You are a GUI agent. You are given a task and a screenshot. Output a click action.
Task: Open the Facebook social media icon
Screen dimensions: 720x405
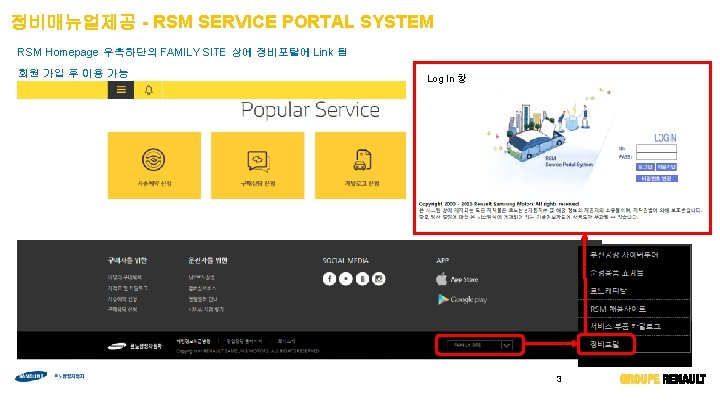(329, 279)
